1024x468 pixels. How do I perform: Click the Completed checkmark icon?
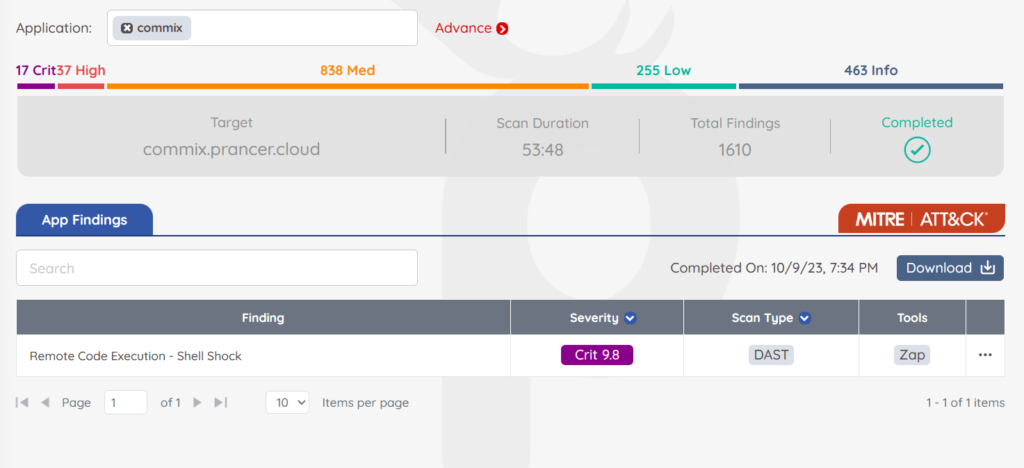(x=917, y=150)
